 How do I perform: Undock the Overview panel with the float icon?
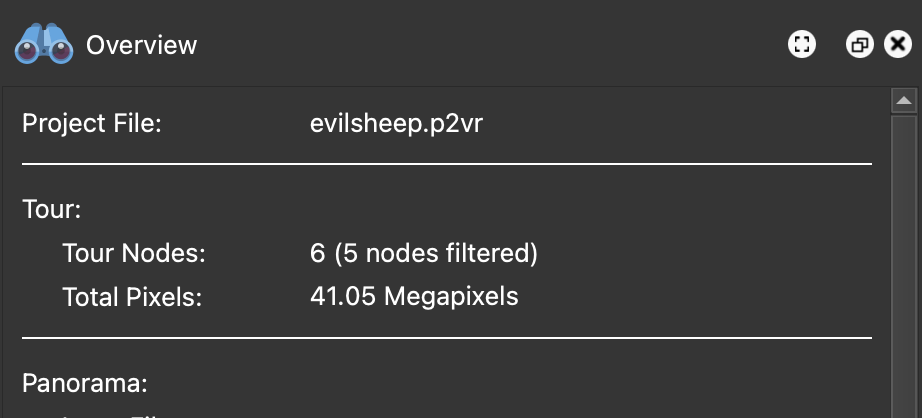(x=859, y=45)
